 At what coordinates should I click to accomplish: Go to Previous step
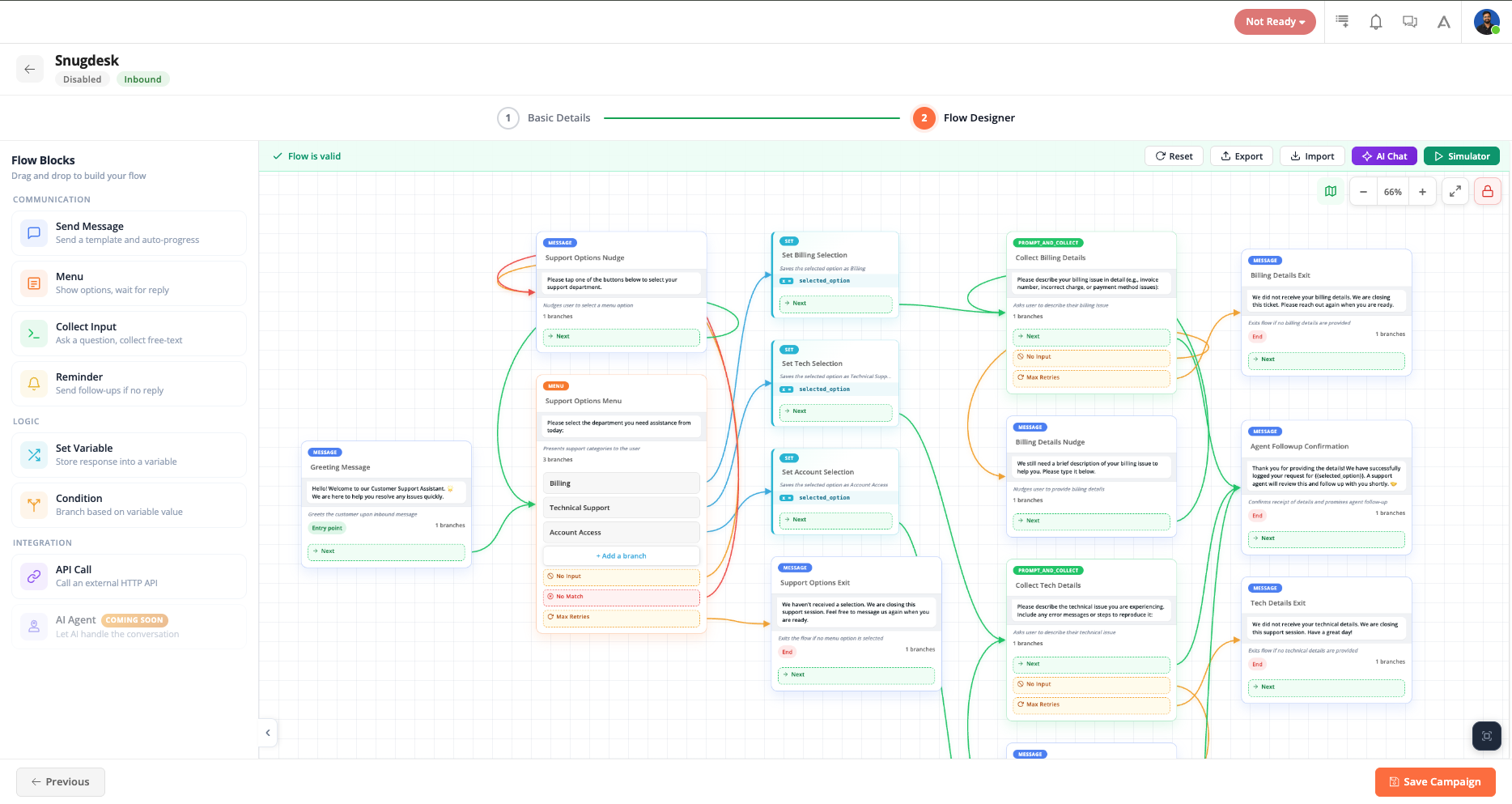(61, 782)
